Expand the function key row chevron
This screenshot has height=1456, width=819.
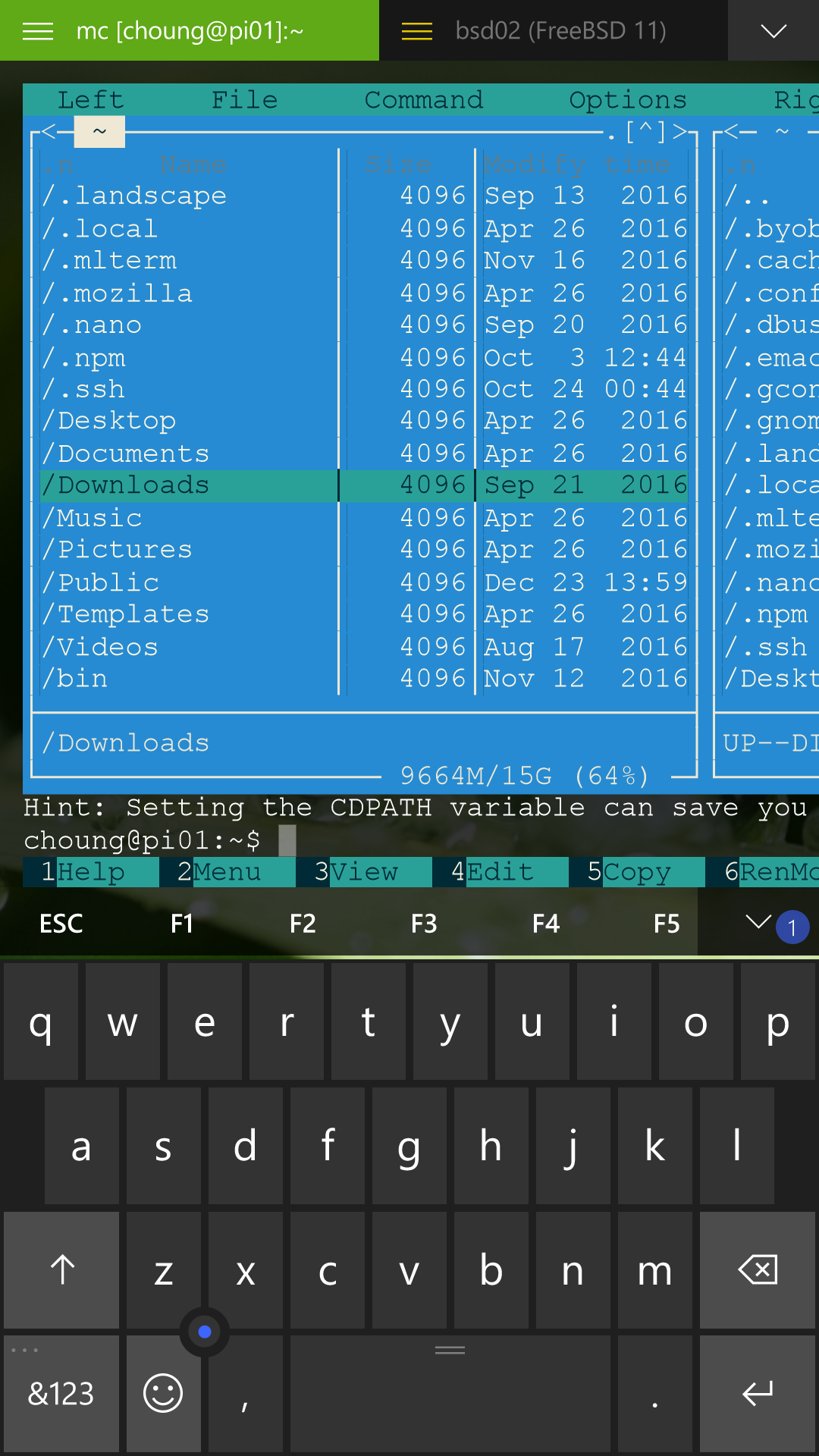click(758, 922)
